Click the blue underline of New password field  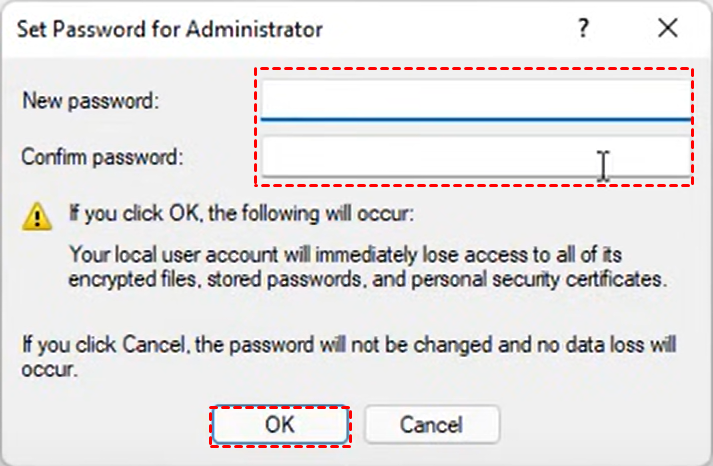pyautogui.click(x=476, y=120)
